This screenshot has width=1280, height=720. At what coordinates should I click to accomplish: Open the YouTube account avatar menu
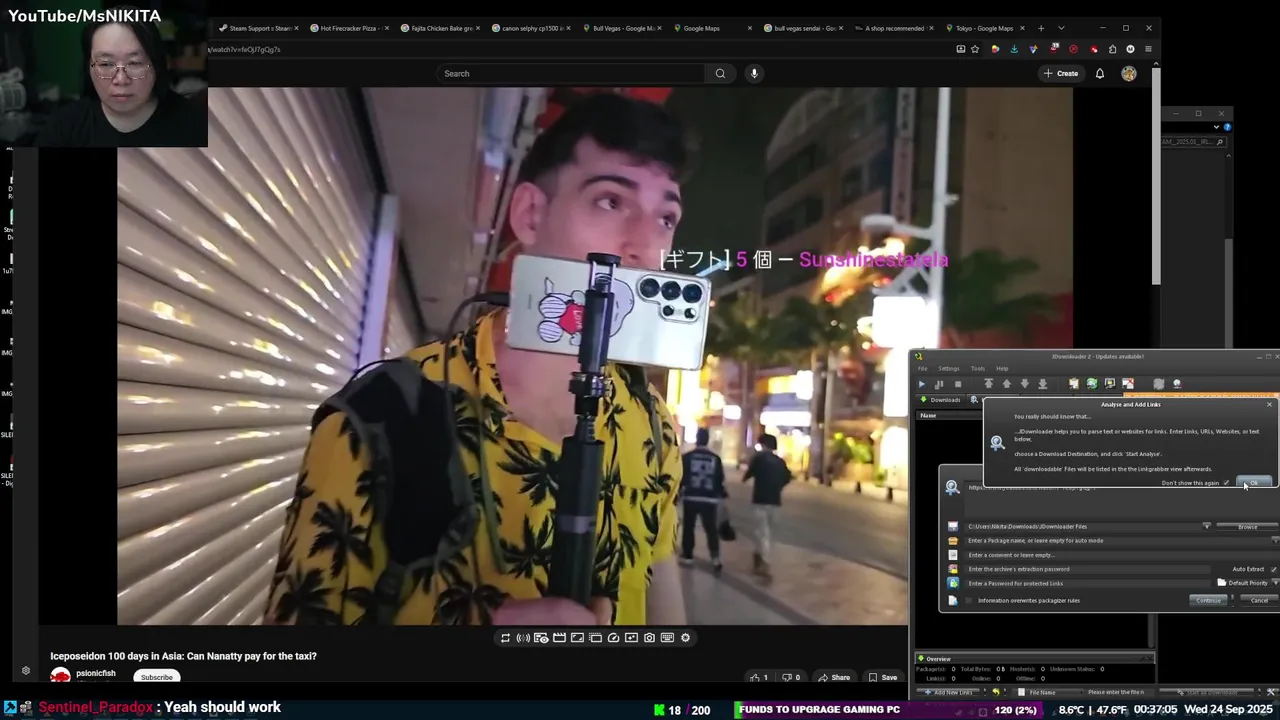1129,73
